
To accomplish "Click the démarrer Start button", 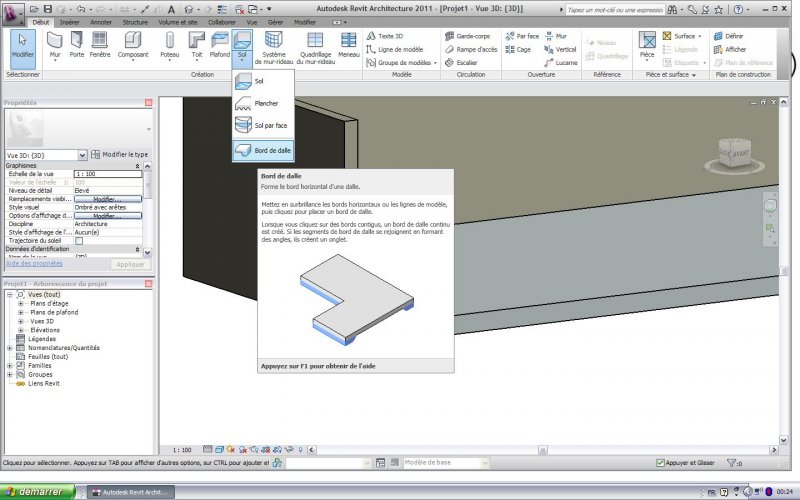I will [37, 492].
